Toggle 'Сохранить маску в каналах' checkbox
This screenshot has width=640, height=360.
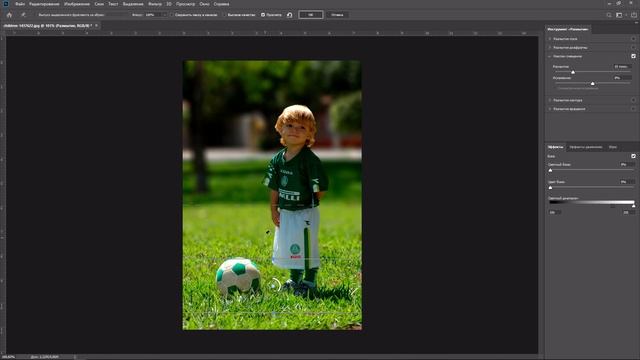pos(172,15)
